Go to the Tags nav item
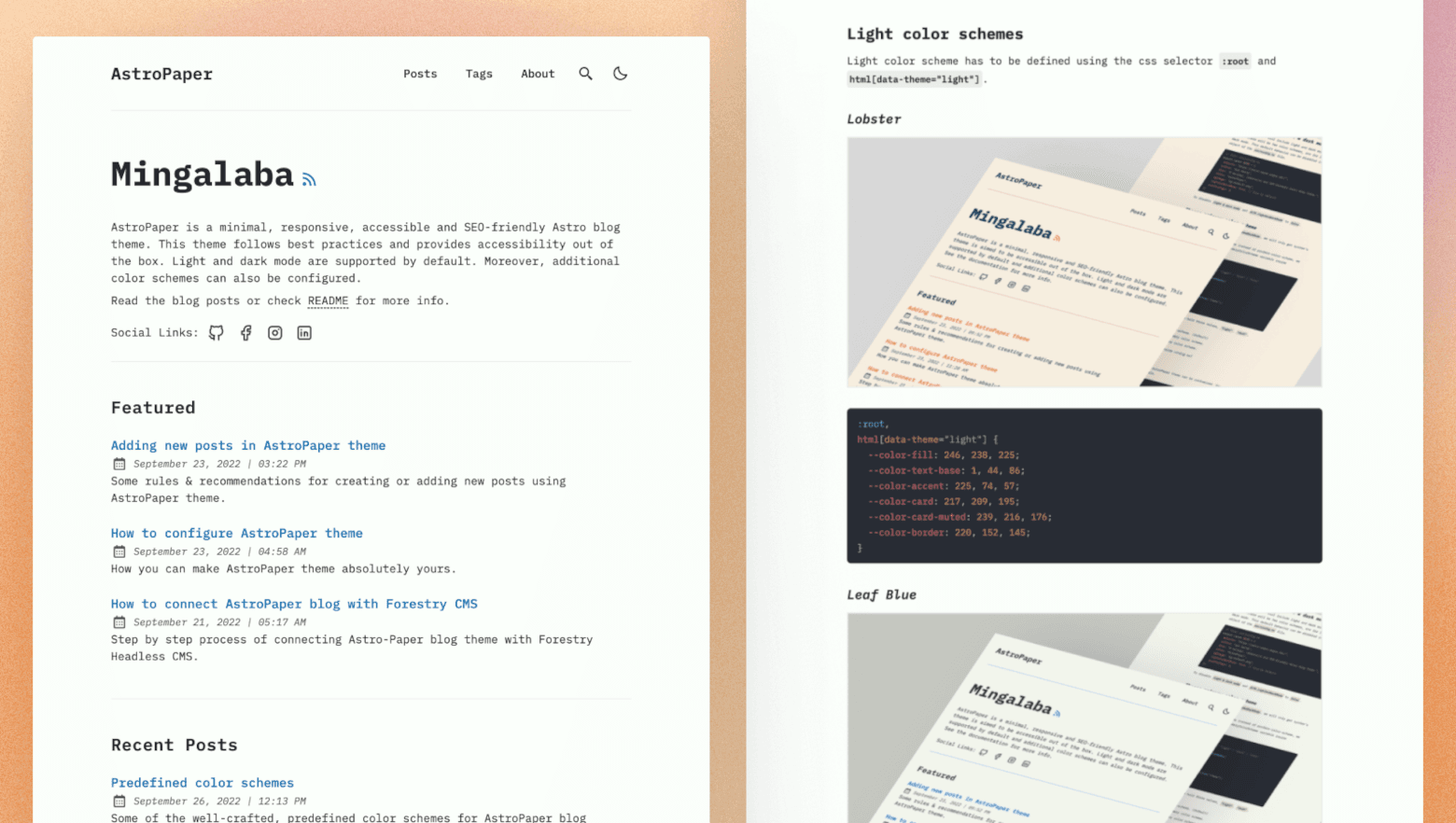 (479, 74)
